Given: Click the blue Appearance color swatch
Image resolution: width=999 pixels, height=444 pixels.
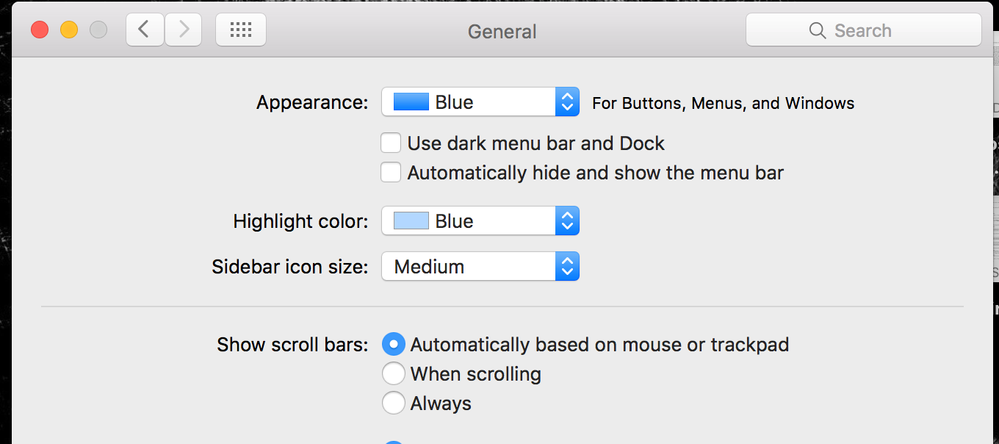Looking at the screenshot, I should (x=411, y=102).
